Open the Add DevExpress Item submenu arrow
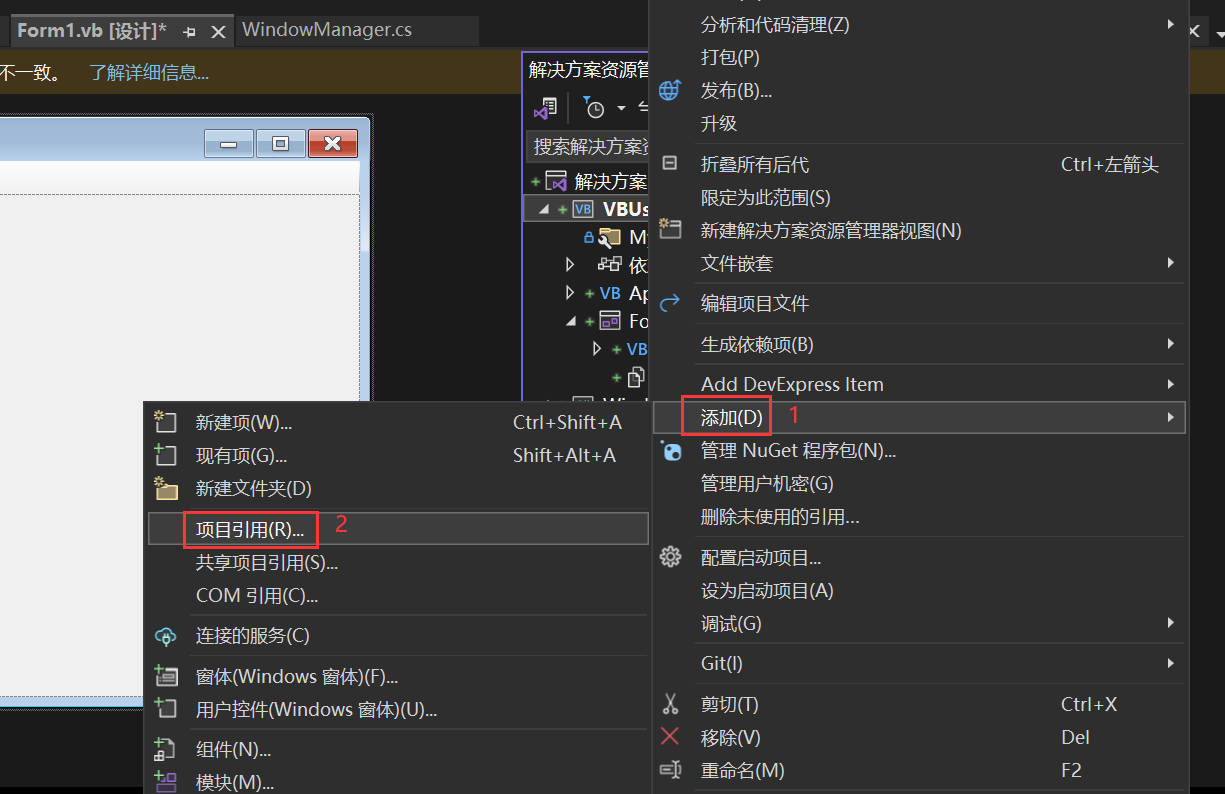 tap(1170, 384)
